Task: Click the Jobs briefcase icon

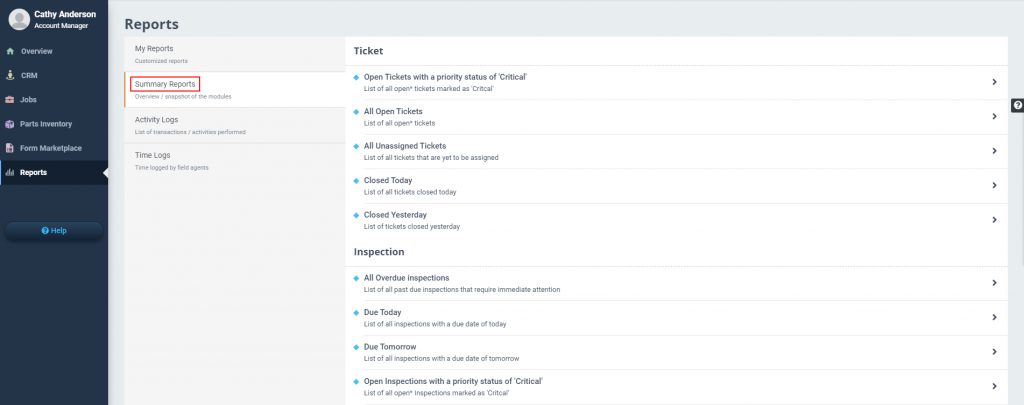Action: (x=10, y=100)
